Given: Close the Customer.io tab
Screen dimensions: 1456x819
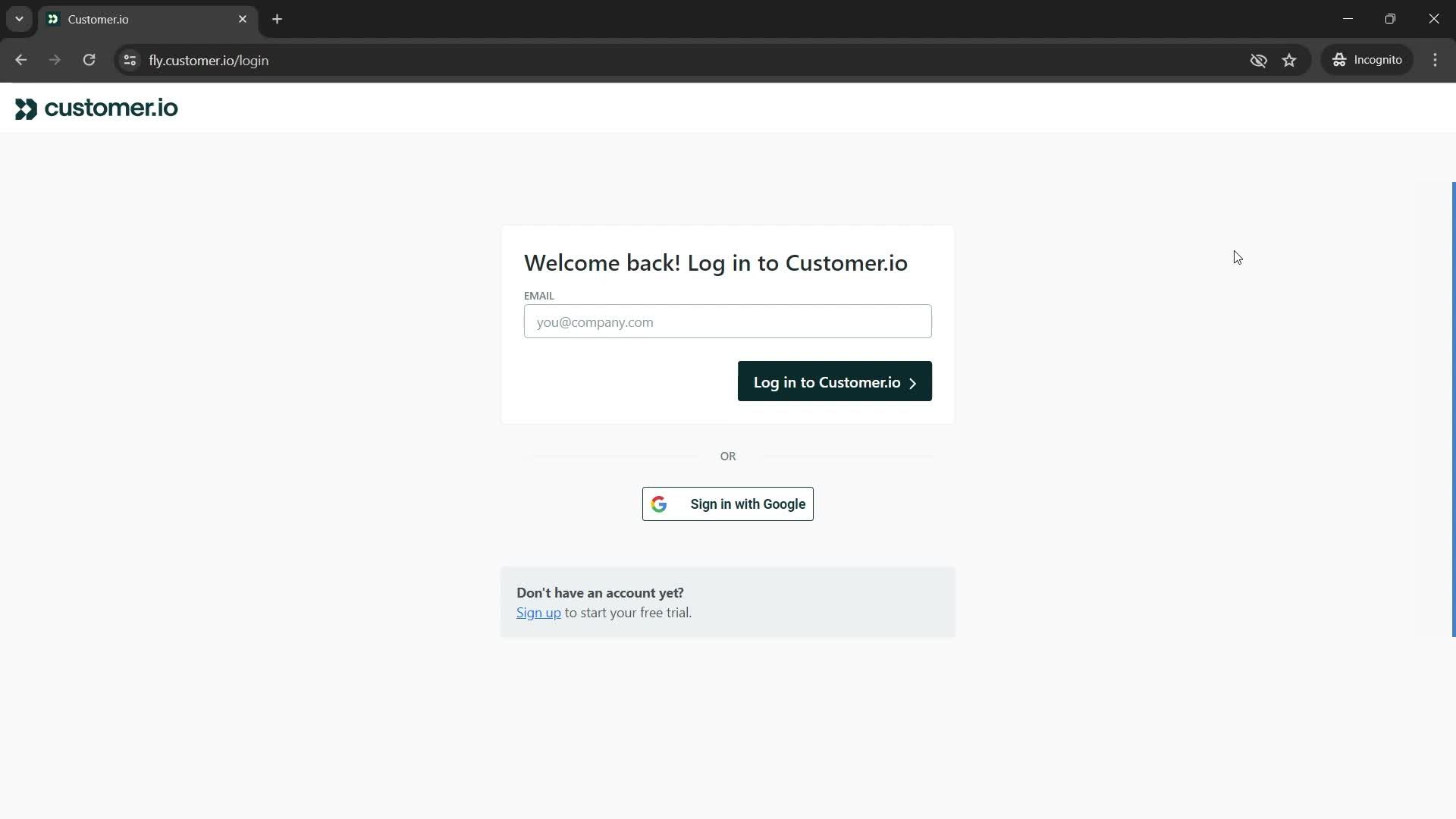Looking at the screenshot, I should point(243,19).
